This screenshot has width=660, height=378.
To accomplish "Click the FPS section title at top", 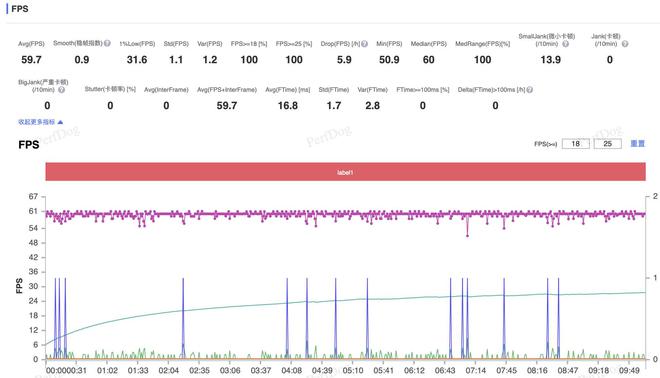I will 20,9.
